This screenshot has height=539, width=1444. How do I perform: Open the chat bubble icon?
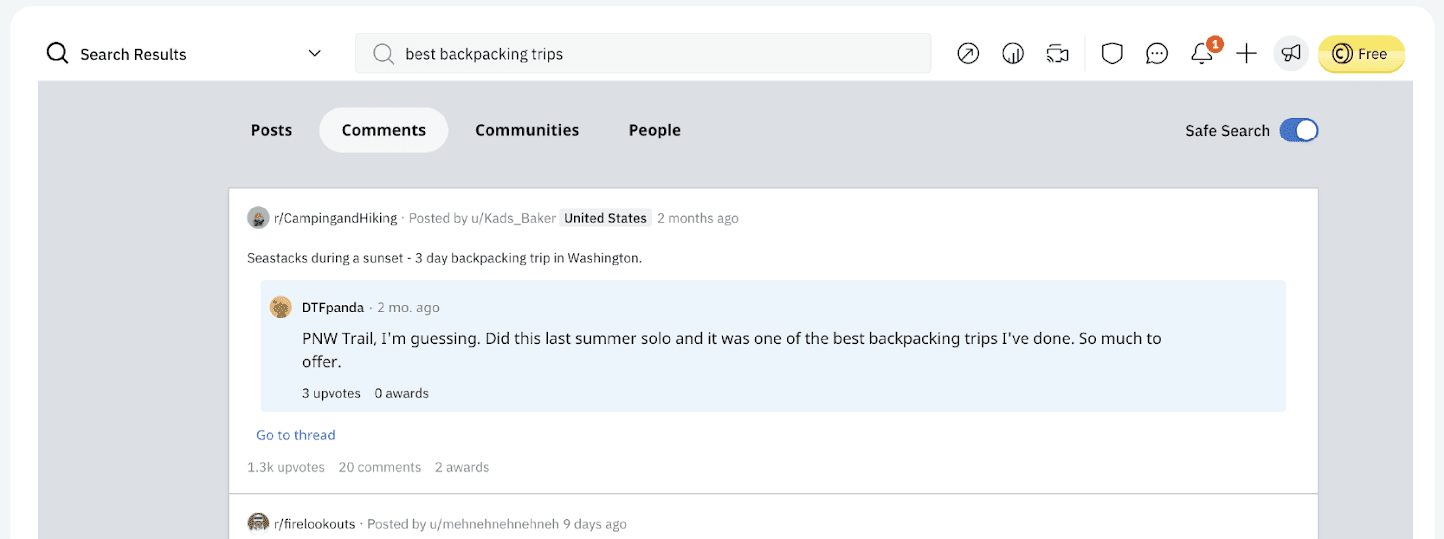1157,54
